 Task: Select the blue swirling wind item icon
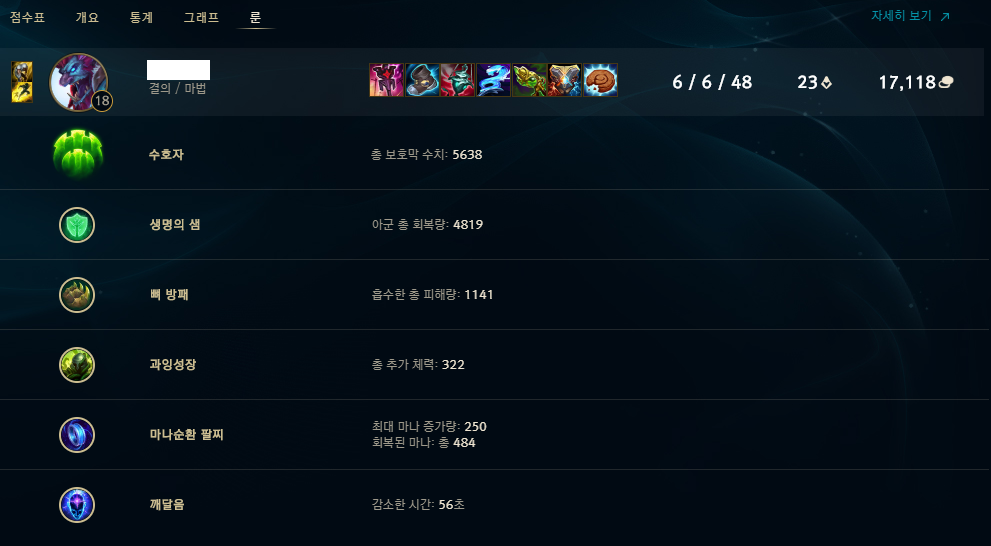tap(493, 80)
